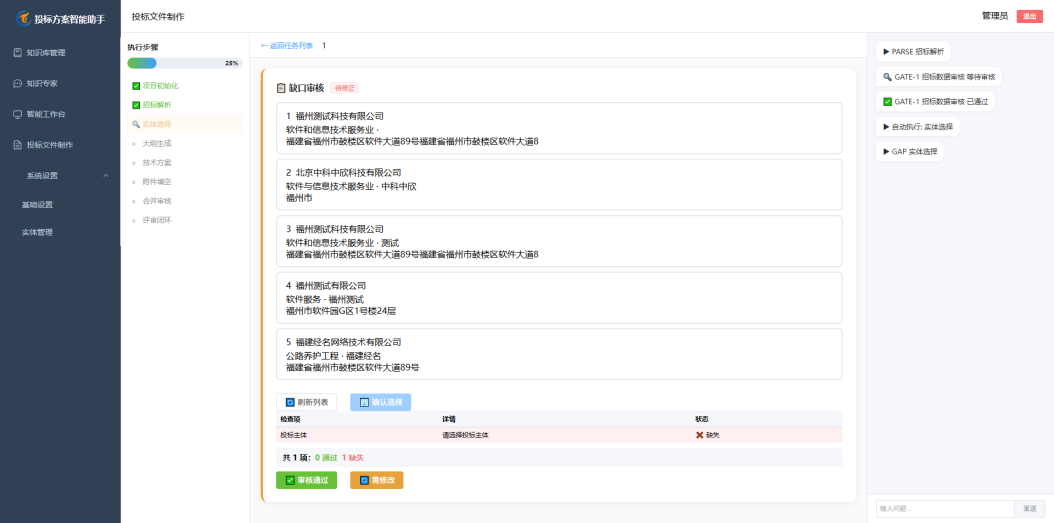Viewport: 1054px width, 523px height.
Task: Select entity card 5 福建经名网络技术有限公司
Action: coord(559,354)
